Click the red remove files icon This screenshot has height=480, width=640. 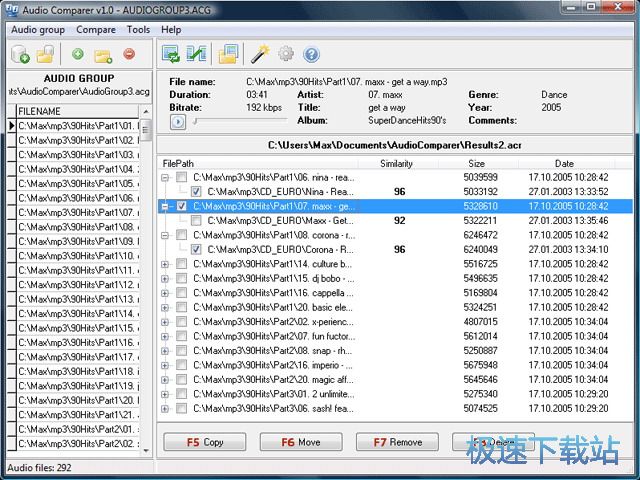point(129,54)
